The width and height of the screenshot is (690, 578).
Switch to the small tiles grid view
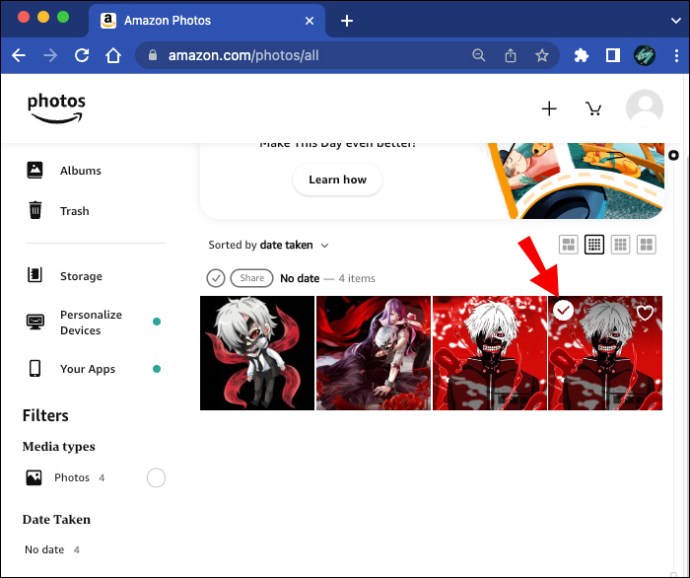[594, 244]
